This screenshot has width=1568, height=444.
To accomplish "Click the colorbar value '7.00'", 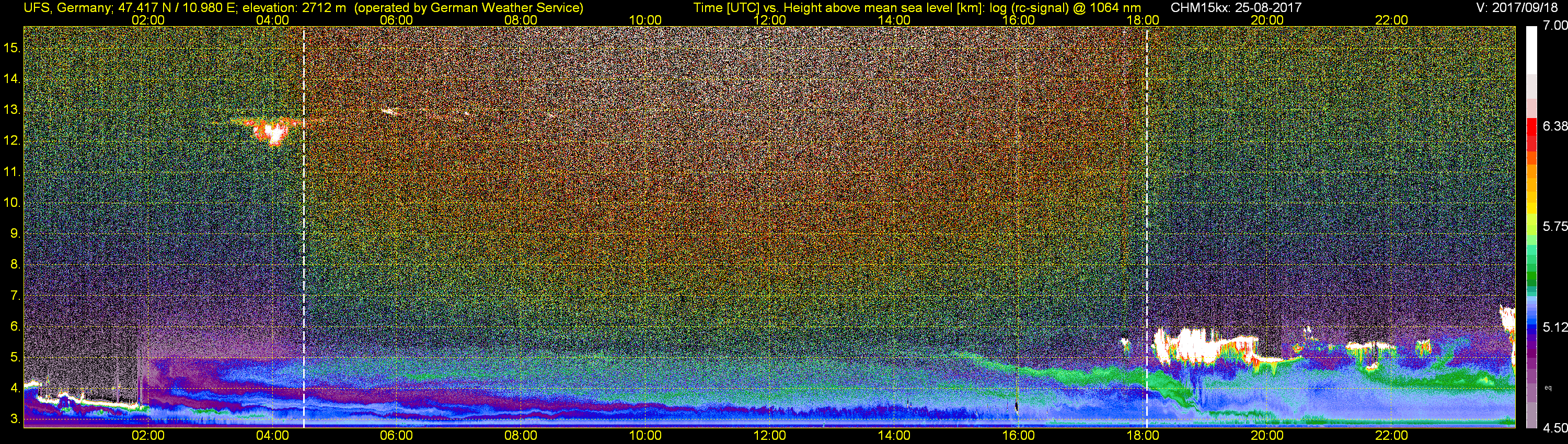I will 1554,26.
